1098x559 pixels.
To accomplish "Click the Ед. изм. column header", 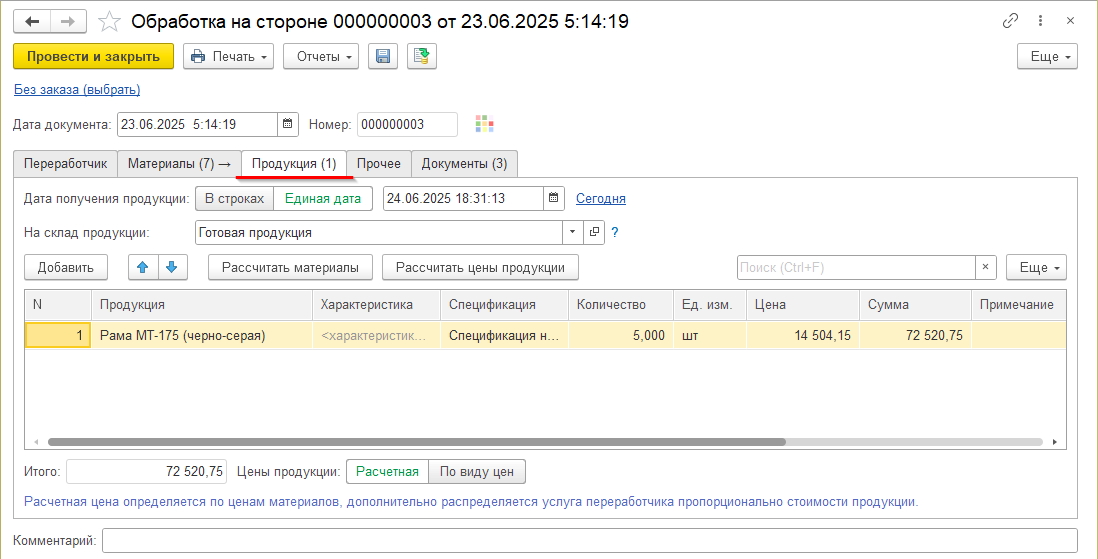I will pyautogui.click(x=709, y=305).
